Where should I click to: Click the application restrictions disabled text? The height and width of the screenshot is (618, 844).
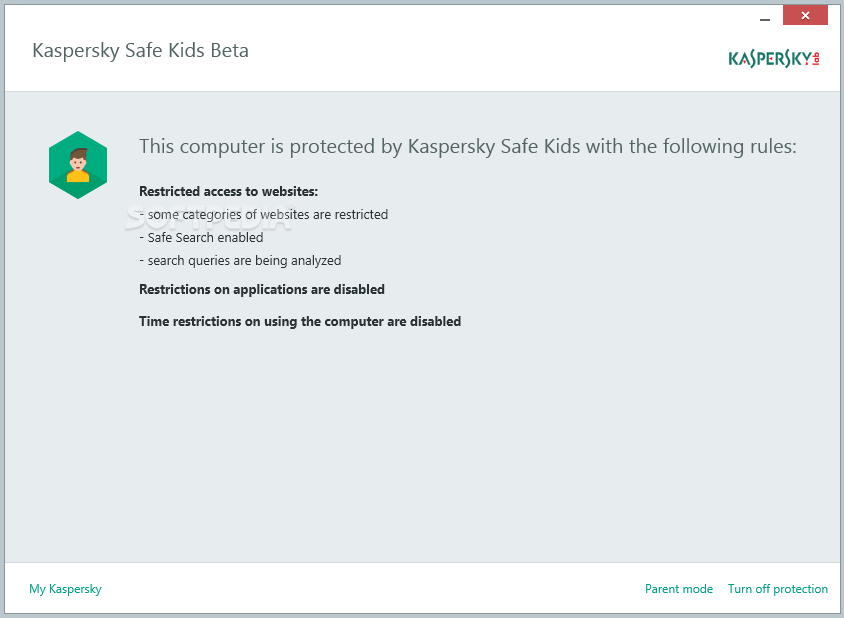(262, 290)
